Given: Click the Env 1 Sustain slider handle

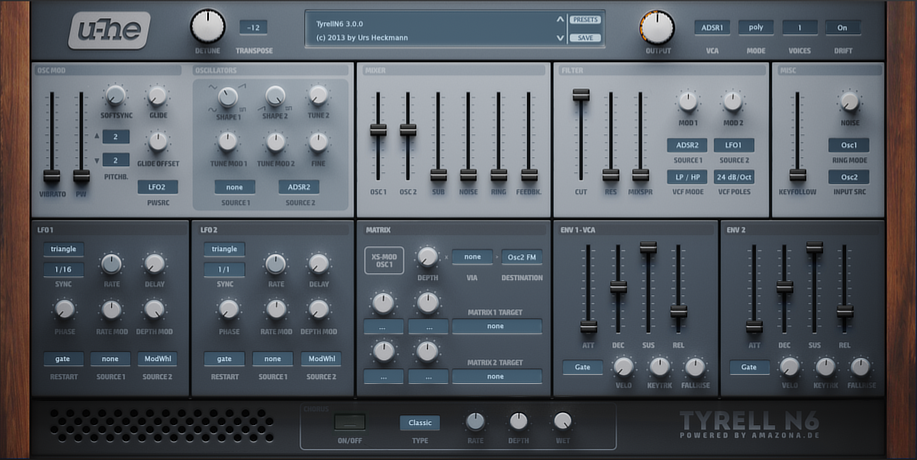Looking at the screenshot, I should click(648, 247).
